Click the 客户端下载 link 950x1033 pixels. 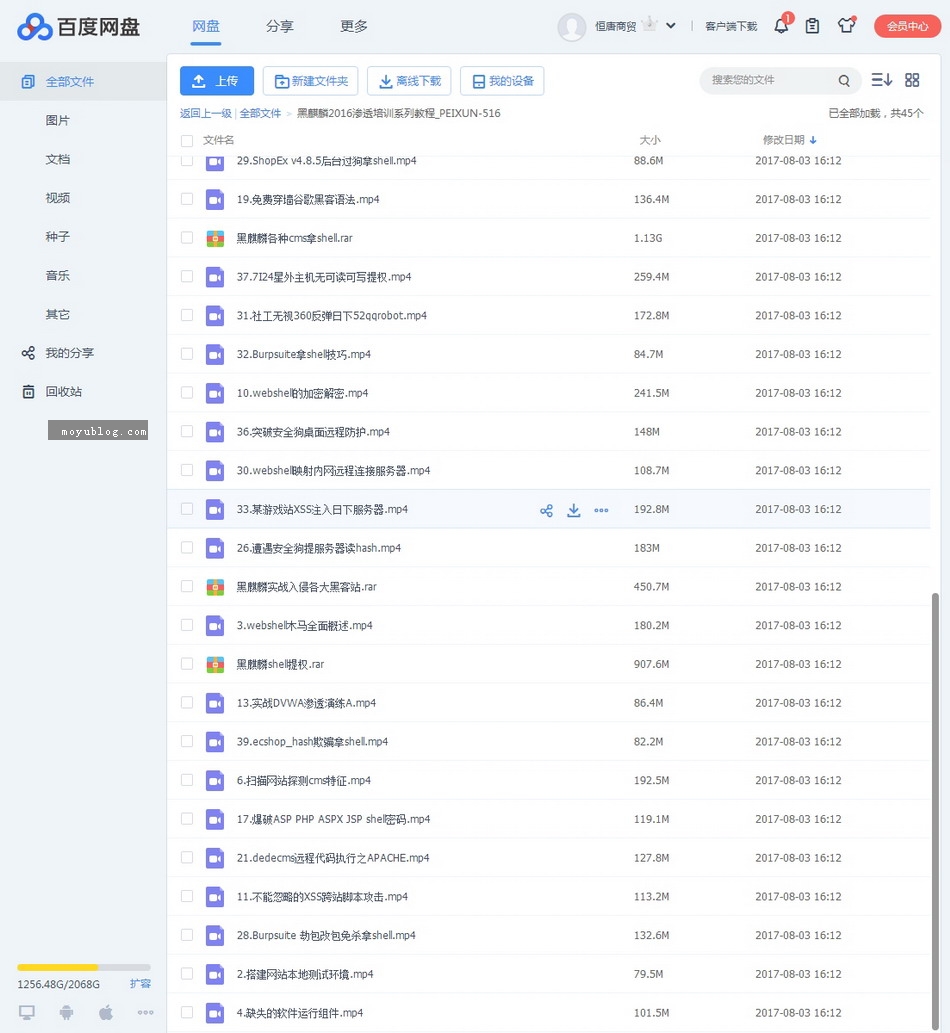click(x=731, y=26)
